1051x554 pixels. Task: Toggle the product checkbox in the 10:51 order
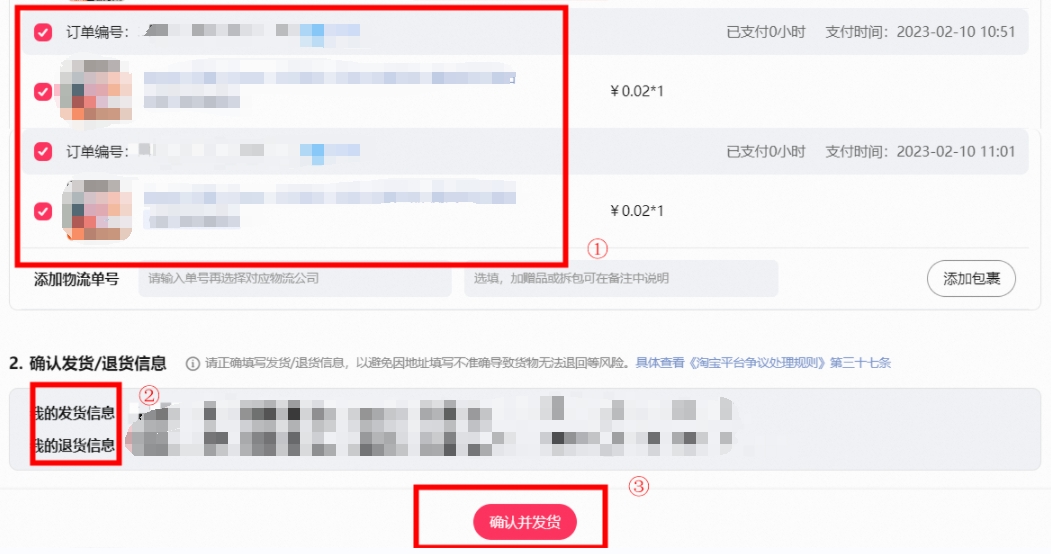pos(43,91)
